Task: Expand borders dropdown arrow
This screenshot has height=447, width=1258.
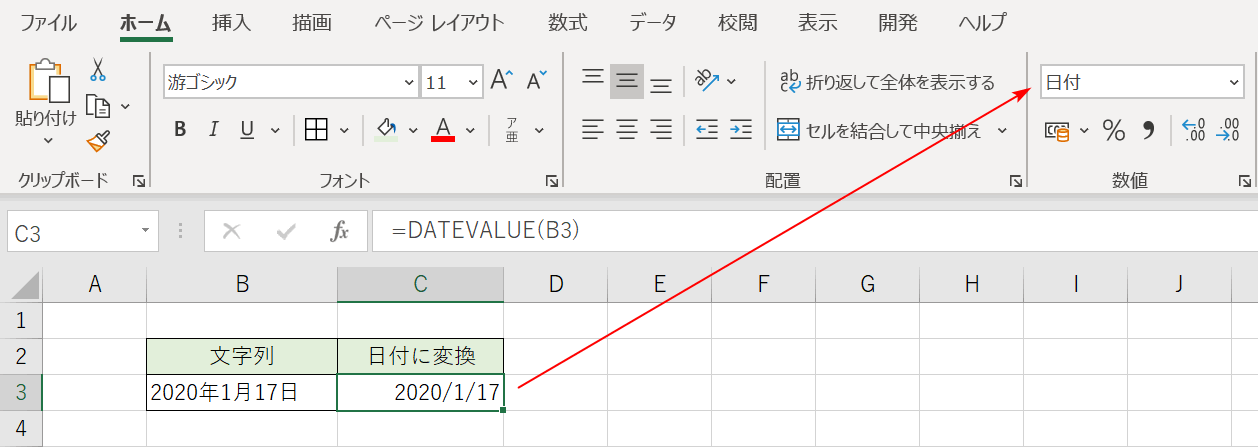Action: click(345, 130)
